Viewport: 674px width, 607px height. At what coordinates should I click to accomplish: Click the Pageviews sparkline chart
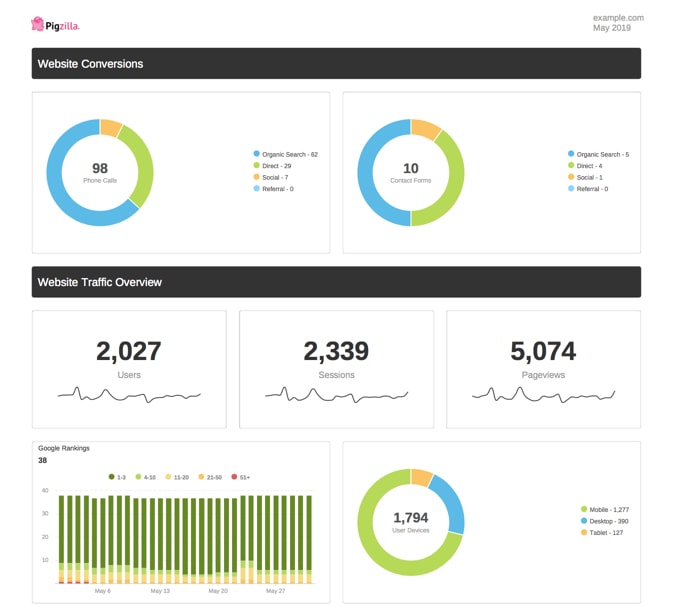(x=543, y=395)
